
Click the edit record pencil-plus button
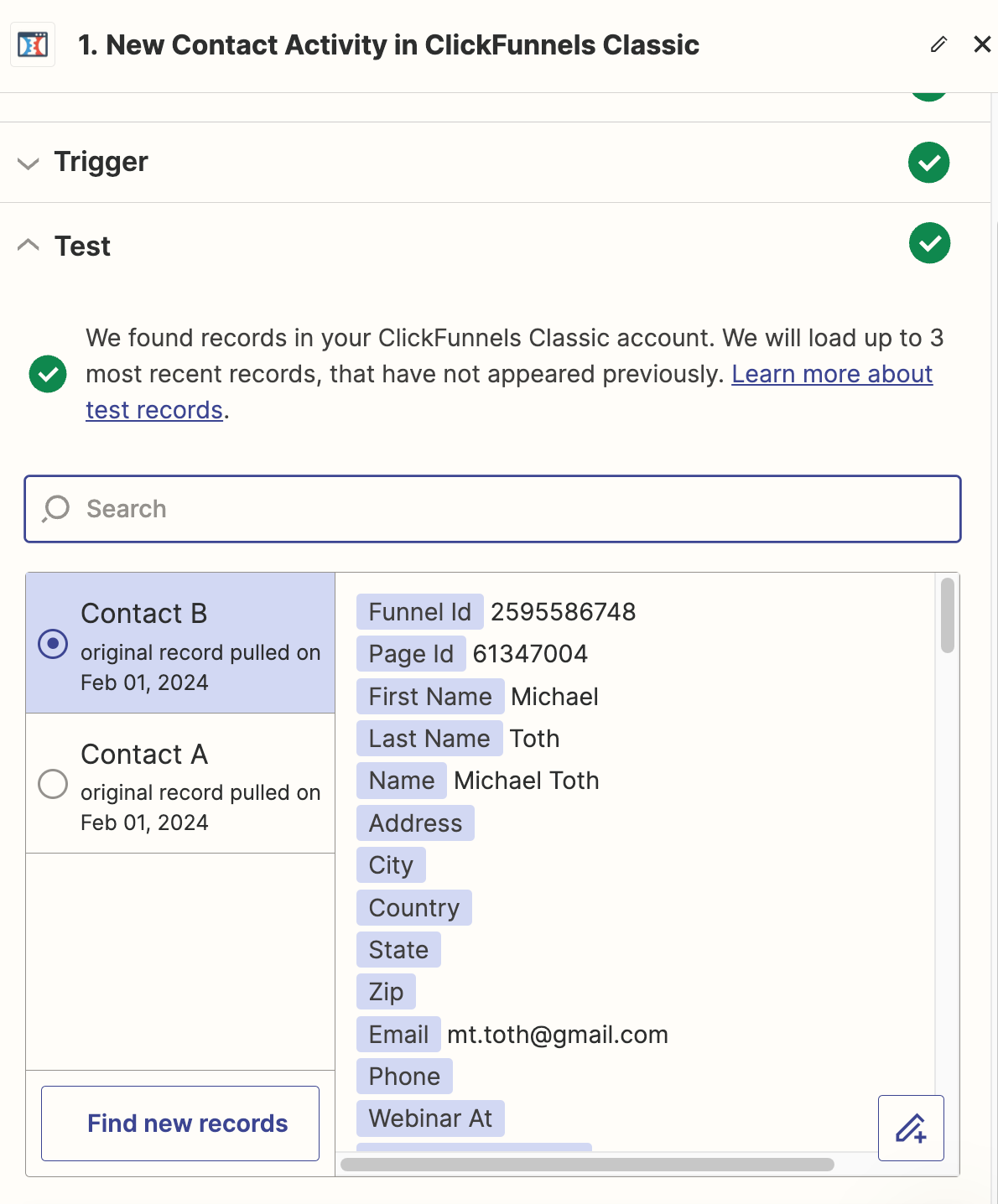[x=911, y=1128]
